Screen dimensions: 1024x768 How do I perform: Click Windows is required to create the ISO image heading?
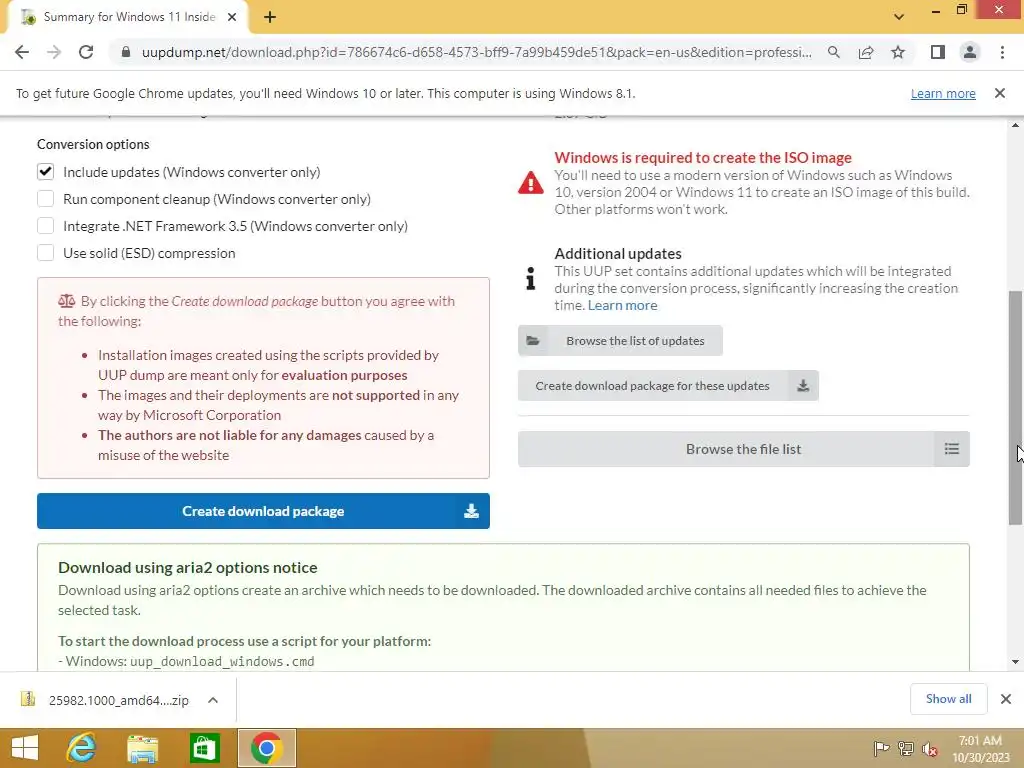coord(703,157)
